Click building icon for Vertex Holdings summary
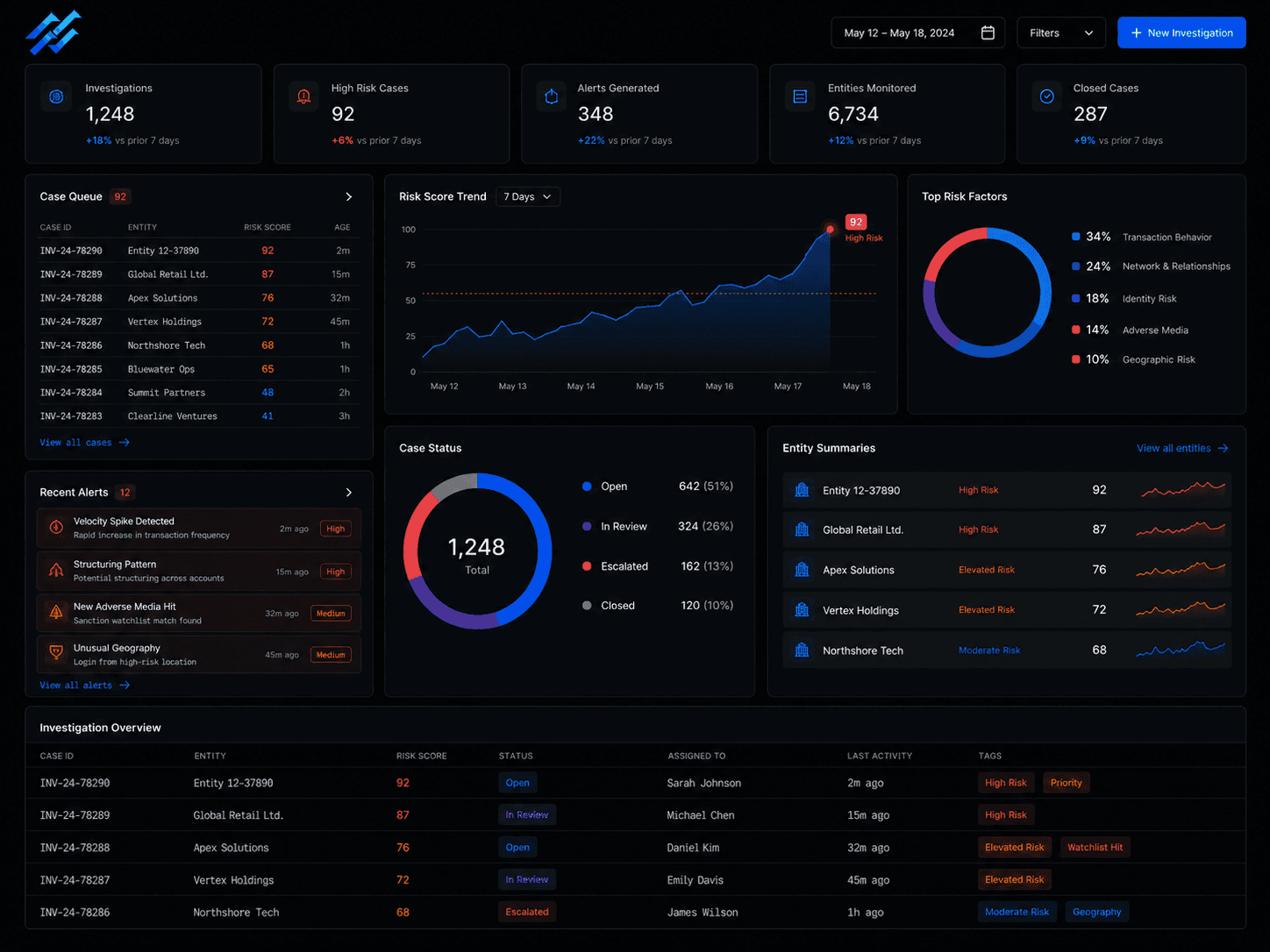The height and width of the screenshot is (952, 1270). (x=802, y=610)
